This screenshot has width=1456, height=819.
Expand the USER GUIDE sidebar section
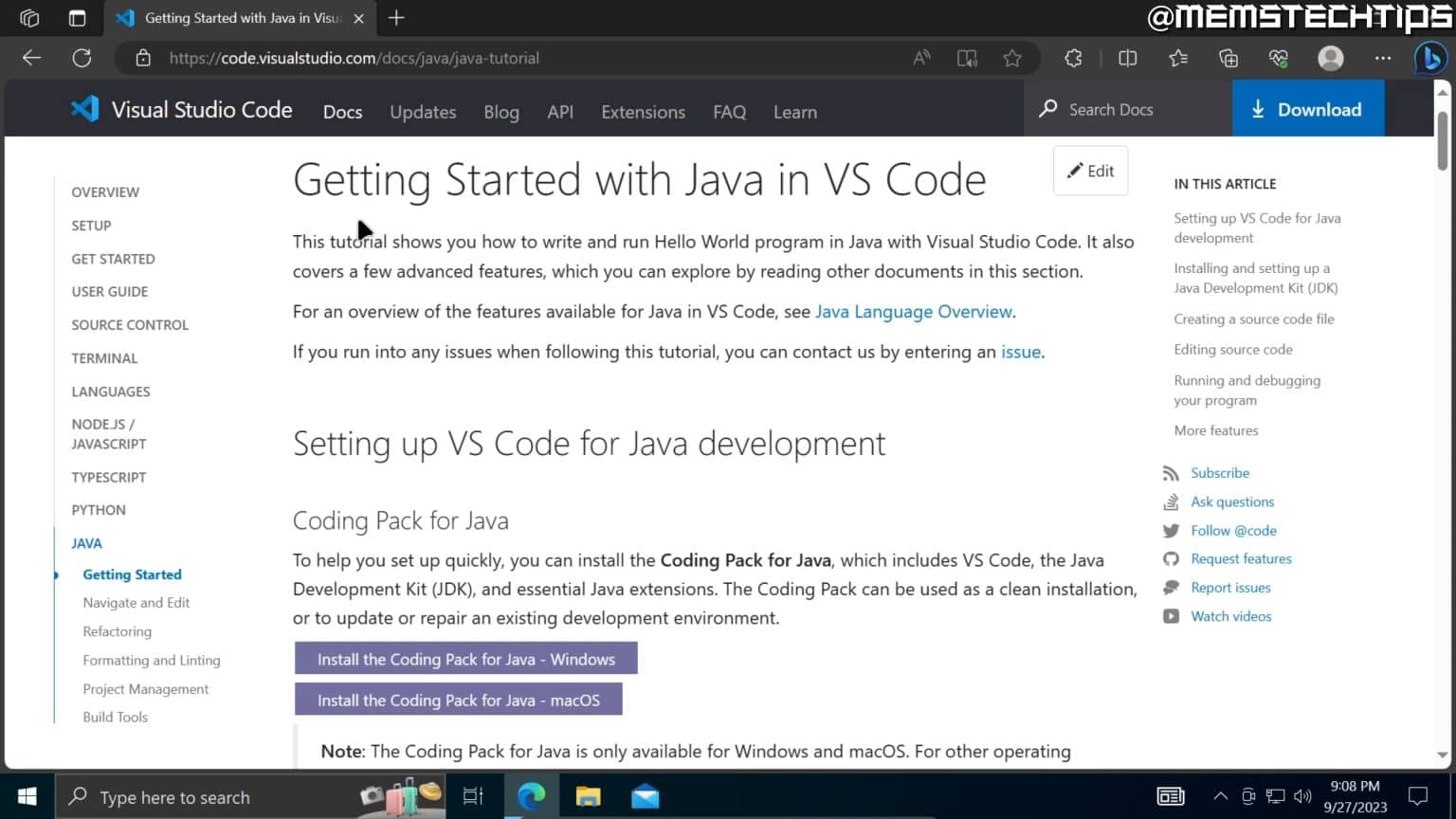[109, 291]
